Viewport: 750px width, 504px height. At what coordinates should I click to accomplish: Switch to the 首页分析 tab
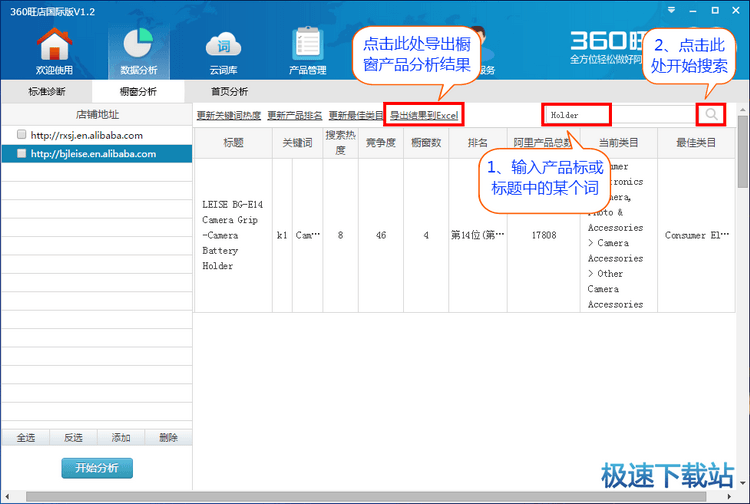click(230, 91)
